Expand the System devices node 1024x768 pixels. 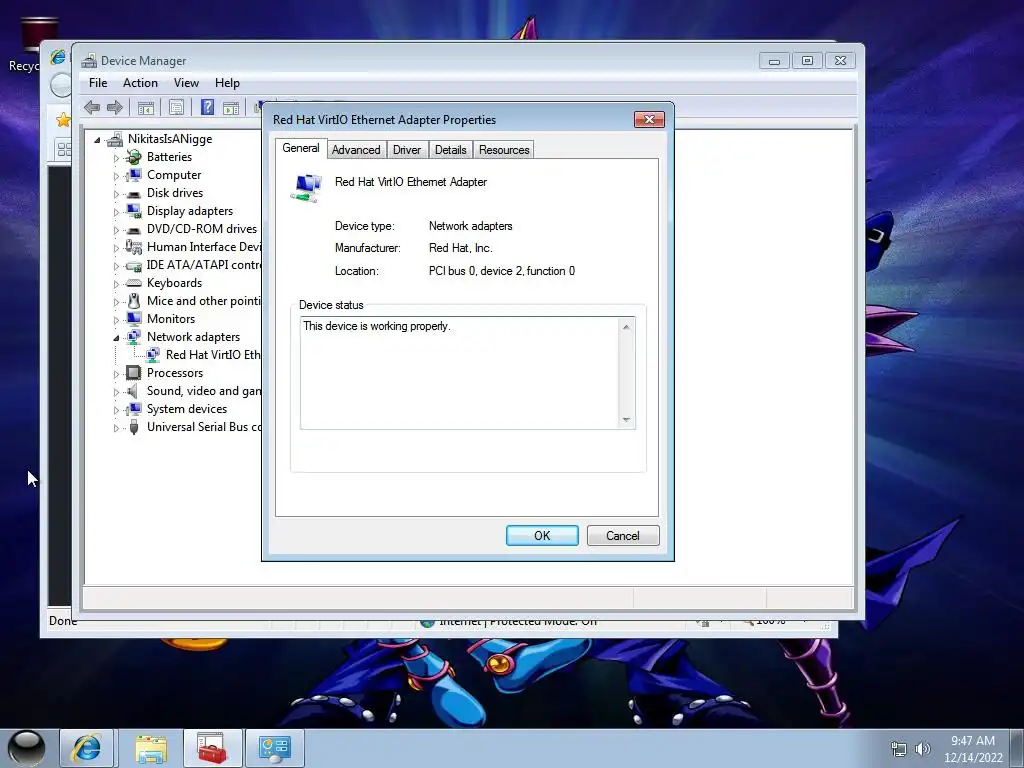point(116,410)
